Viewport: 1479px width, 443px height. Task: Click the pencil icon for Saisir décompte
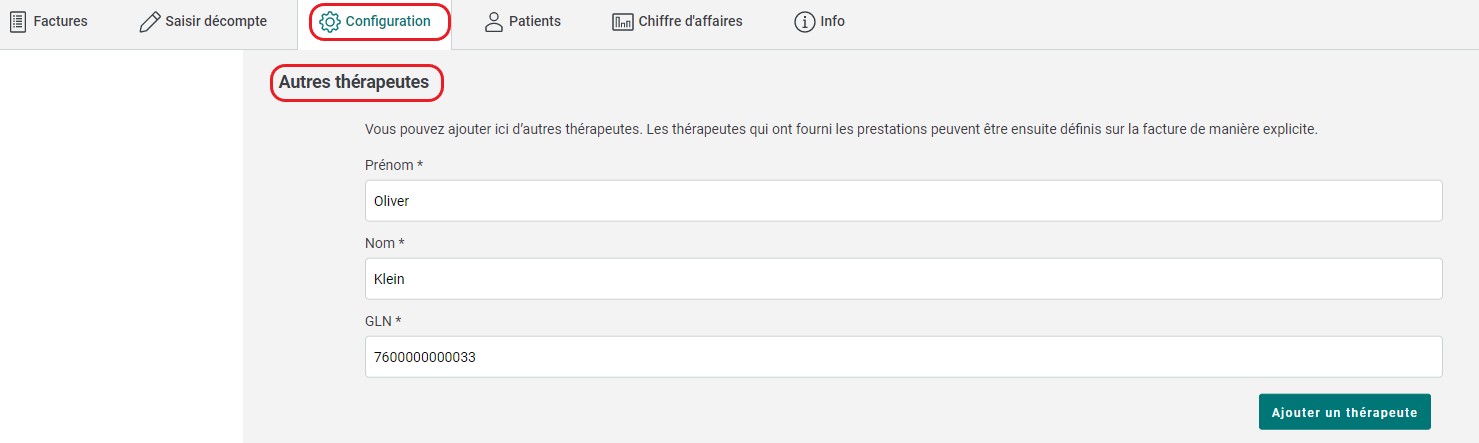click(x=150, y=21)
